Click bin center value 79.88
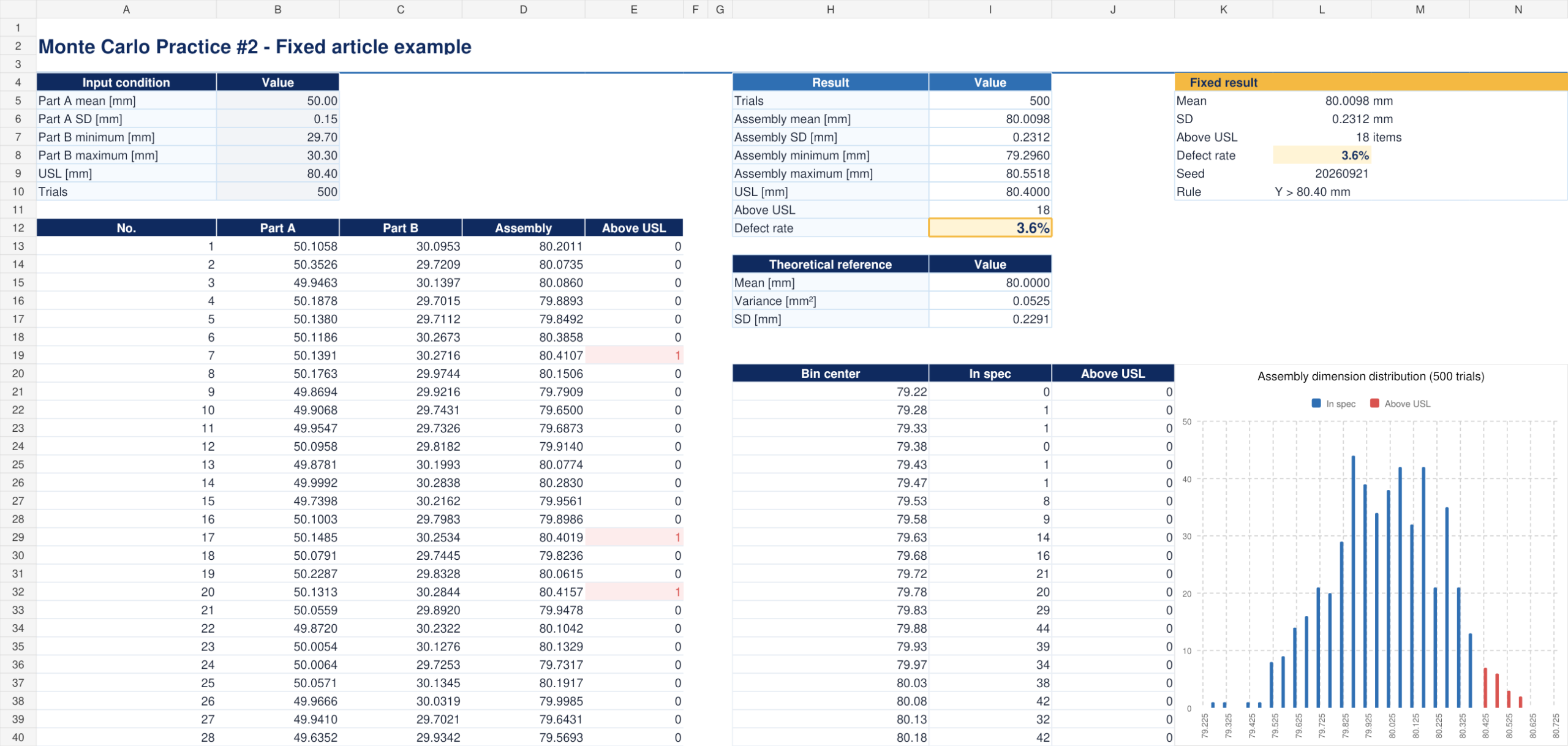The width and height of the screenshot is (1568, 746). tap(830, 628)
